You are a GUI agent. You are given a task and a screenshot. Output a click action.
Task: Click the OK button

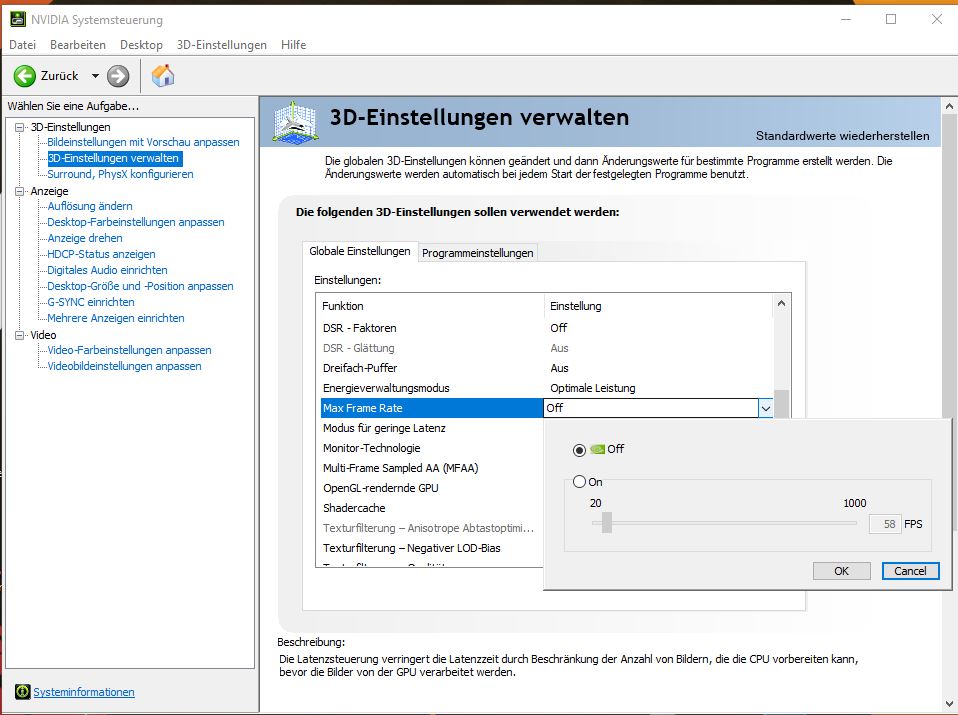coord(841,571)
